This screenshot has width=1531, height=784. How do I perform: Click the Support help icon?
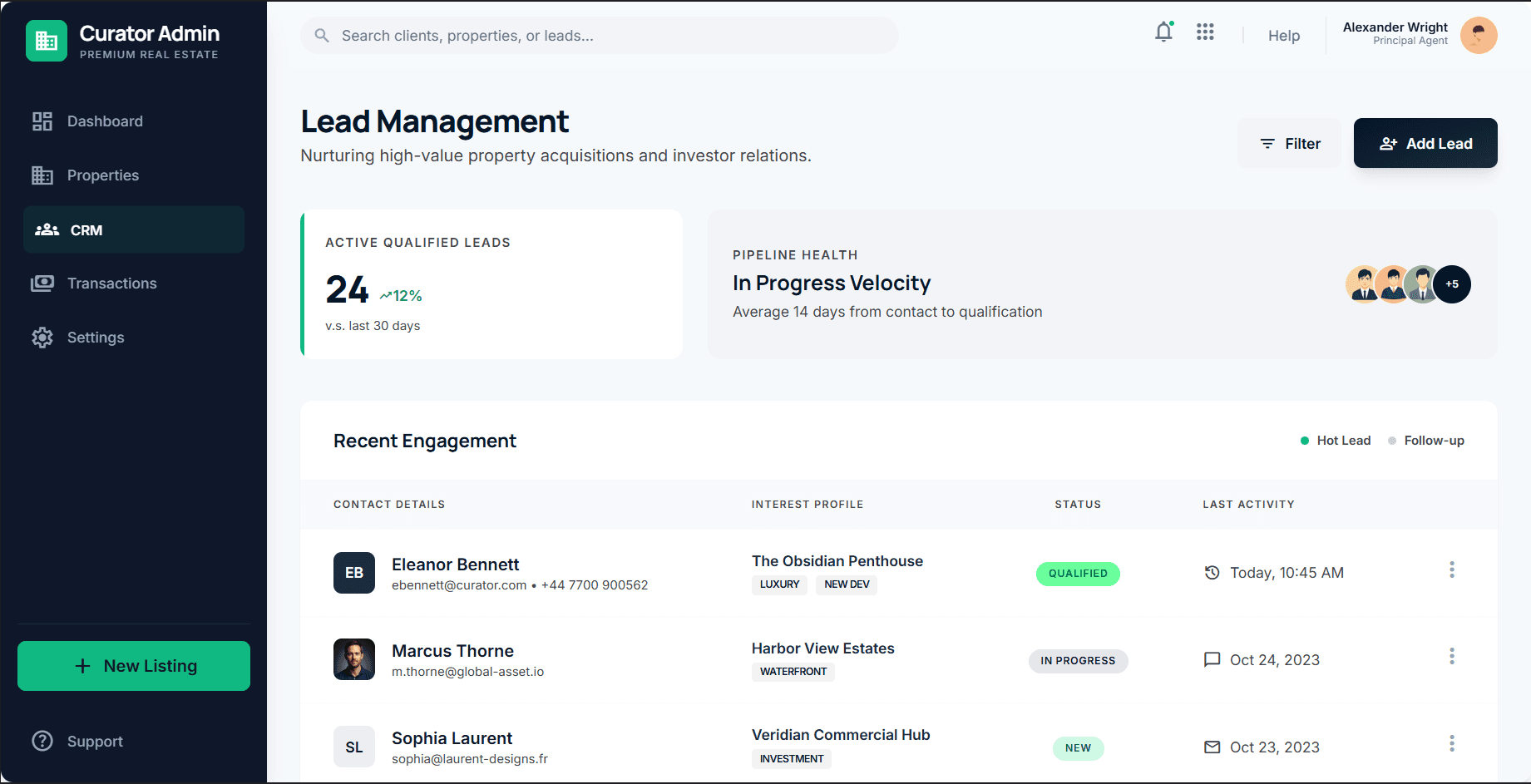(42, 741)
